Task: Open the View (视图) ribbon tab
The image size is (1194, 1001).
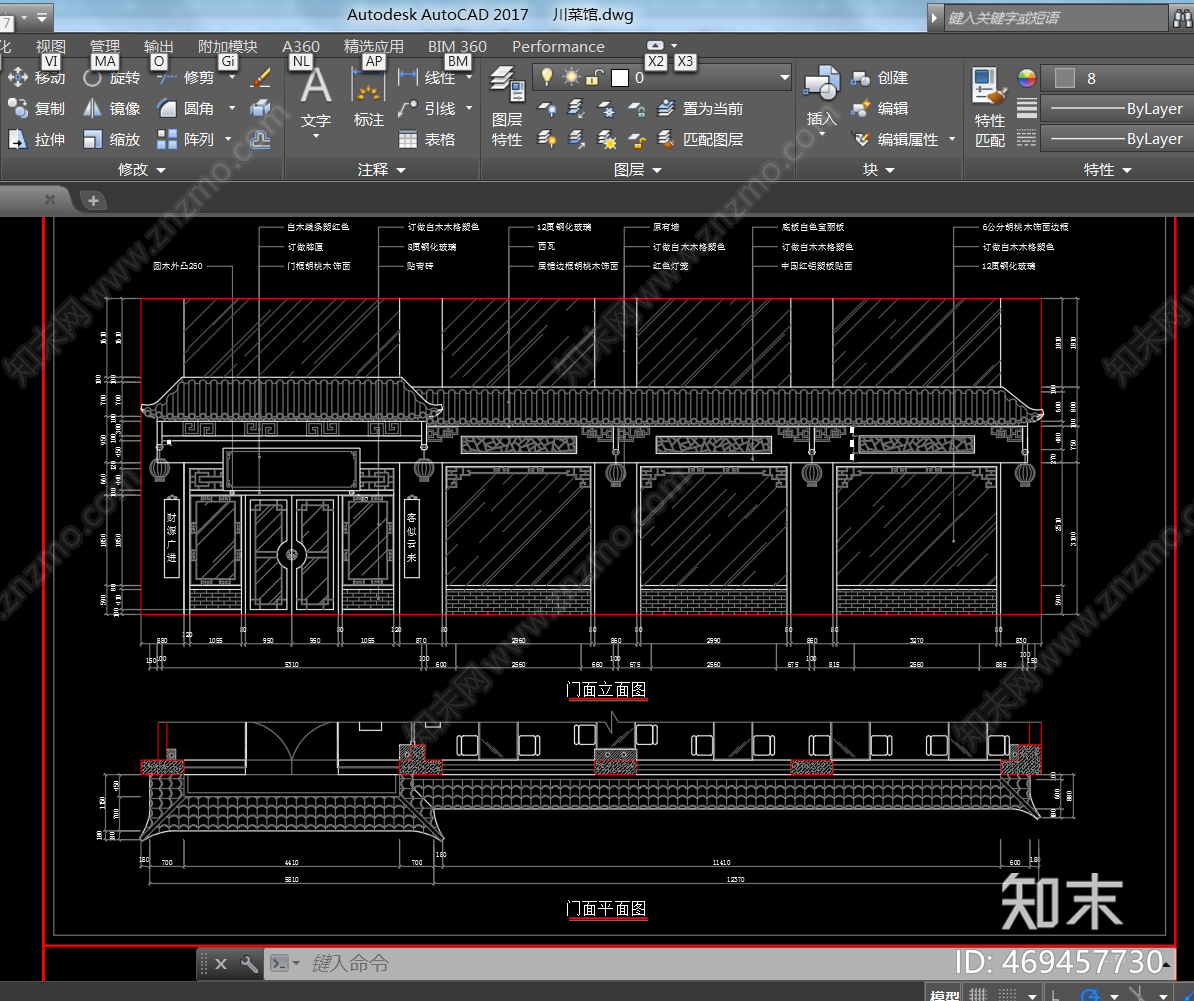Action: pos(51,46)
